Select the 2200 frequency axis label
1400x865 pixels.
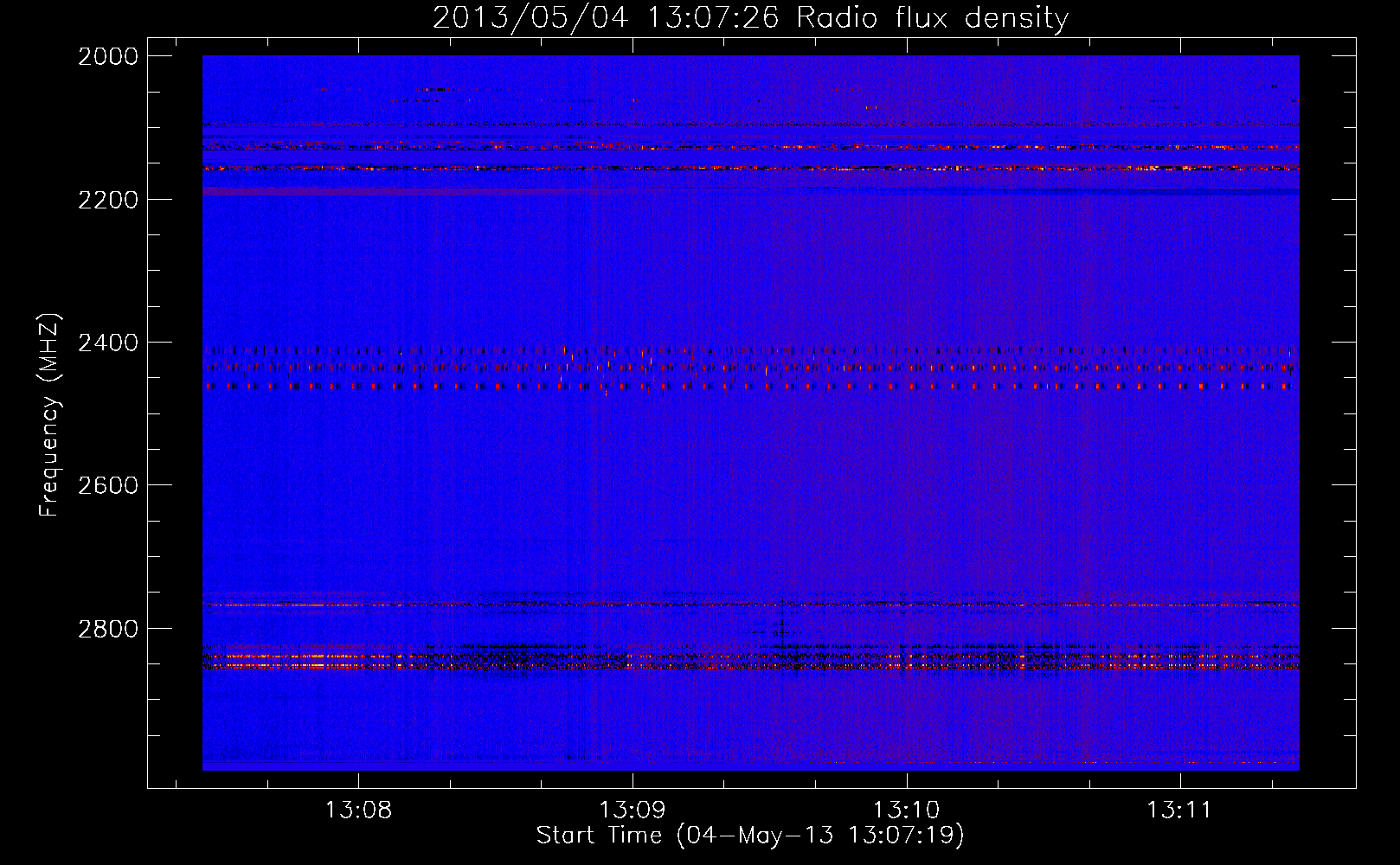click(108, 200)
